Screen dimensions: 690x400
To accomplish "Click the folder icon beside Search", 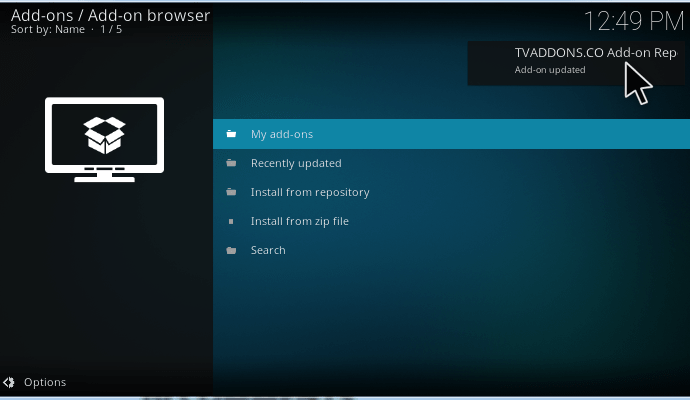I will coord(231,250).
